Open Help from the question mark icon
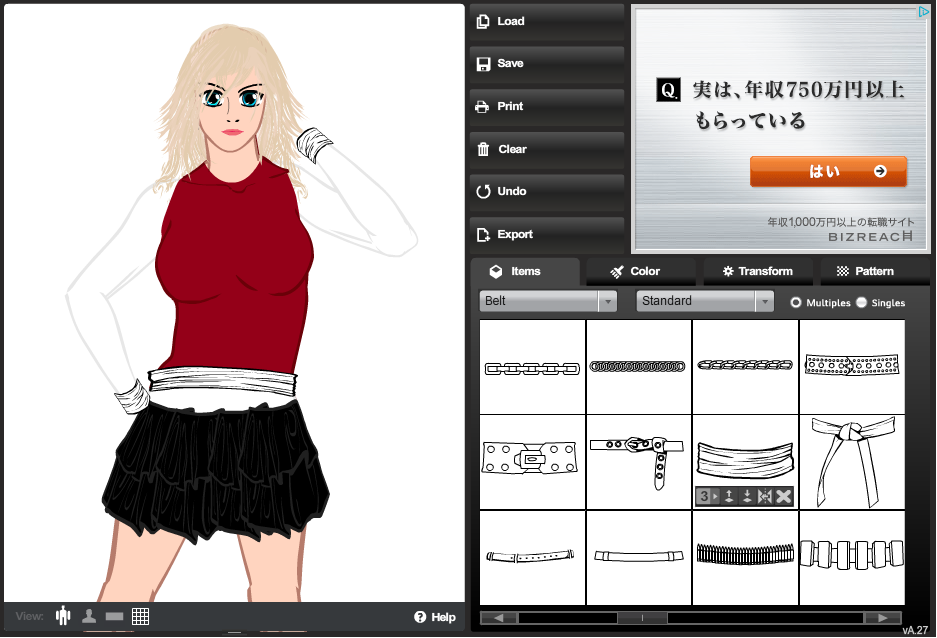The image size is (937, 638). [422, 617]
